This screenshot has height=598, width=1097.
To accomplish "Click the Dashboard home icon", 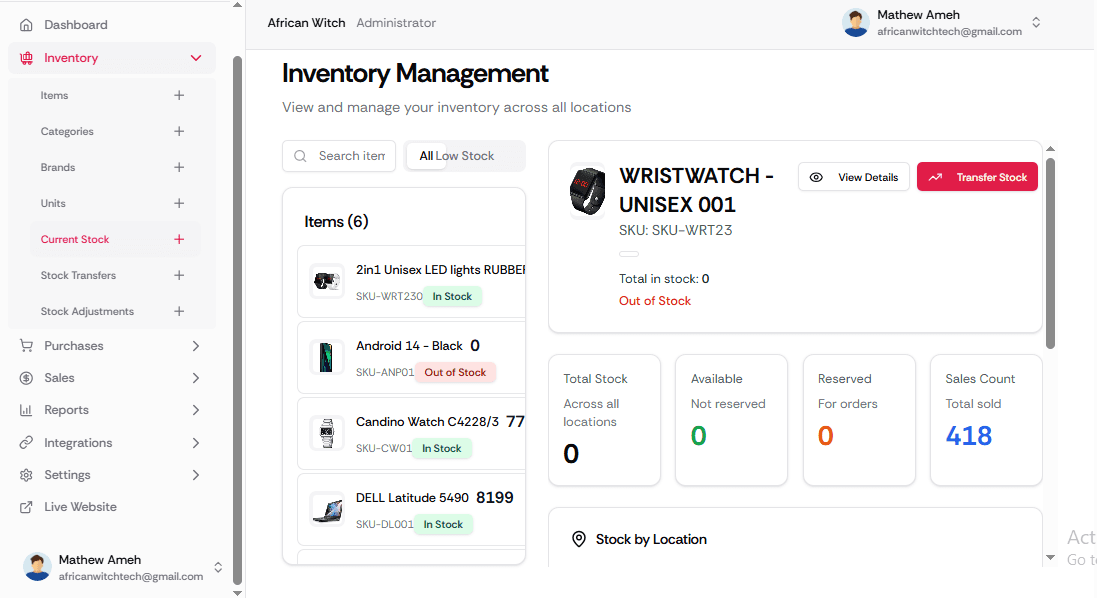I will coord(25,24).
